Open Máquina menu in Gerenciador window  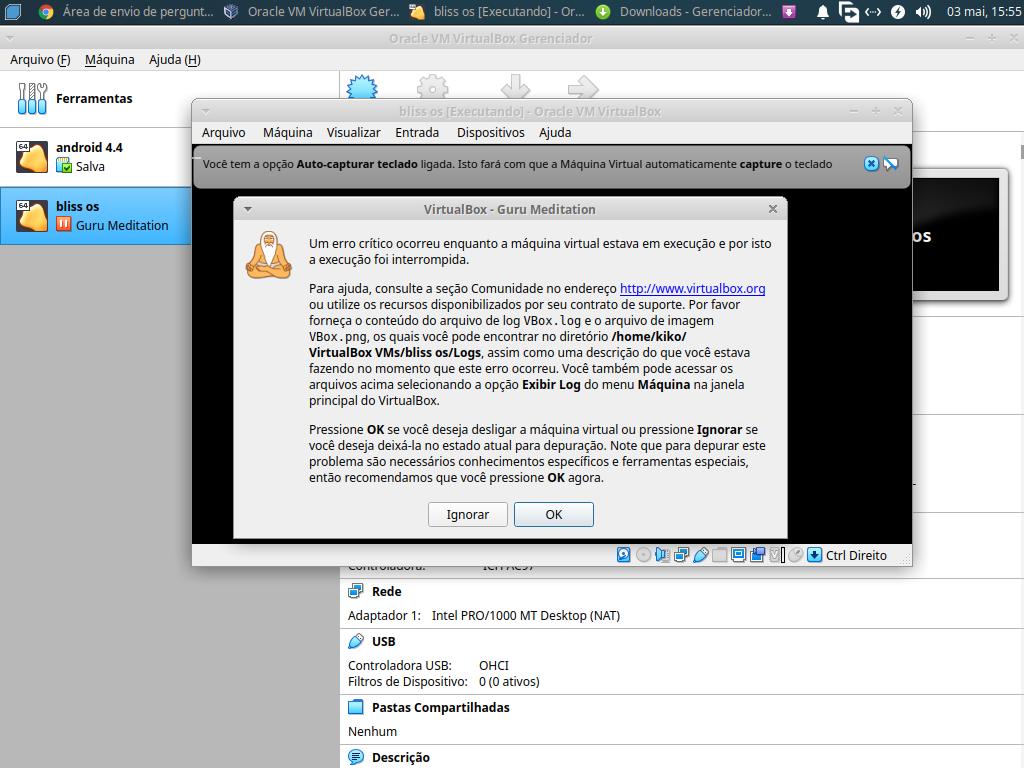[x=110, y=60]
